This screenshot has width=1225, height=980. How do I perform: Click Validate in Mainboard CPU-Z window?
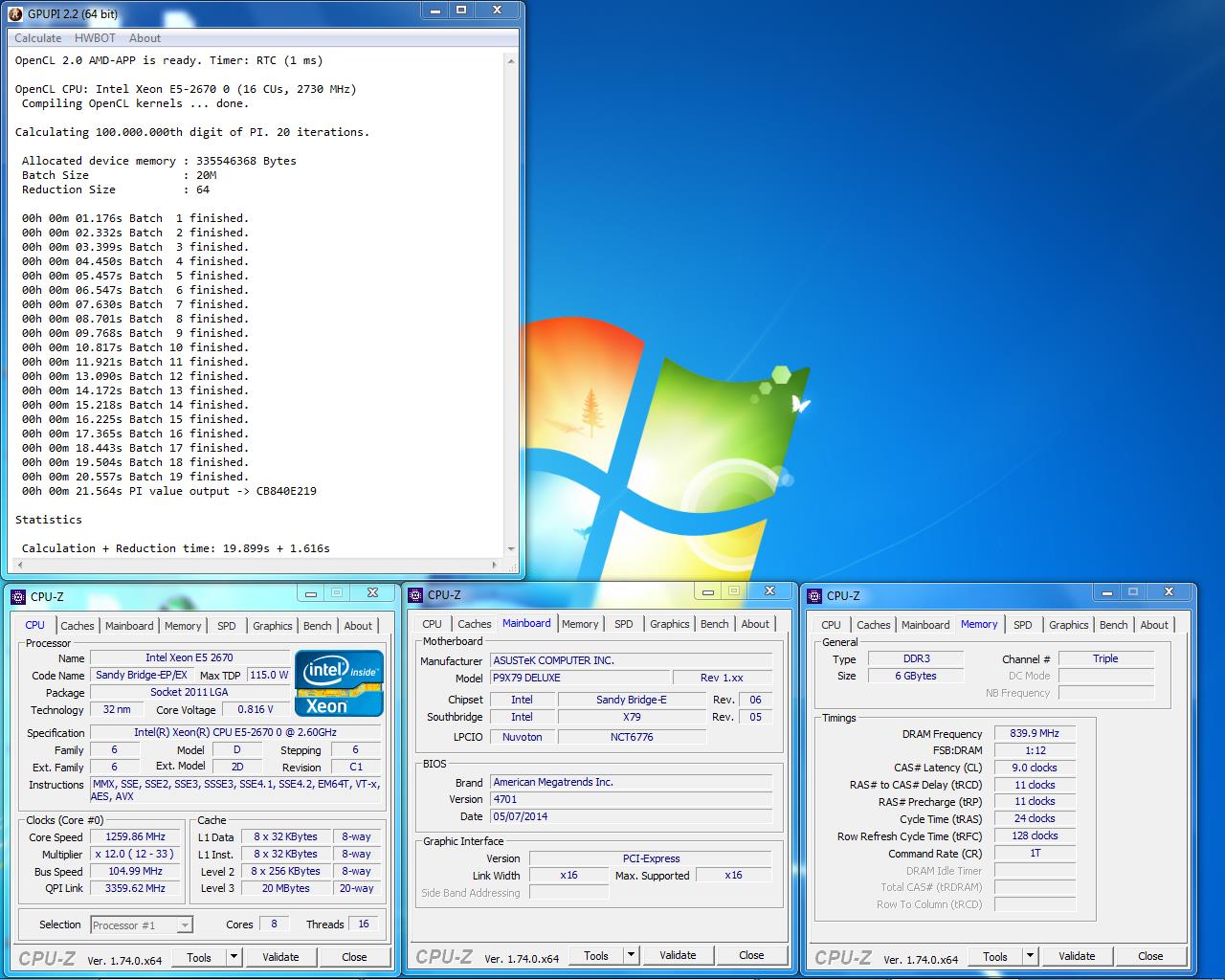click(x=678, y=955)
